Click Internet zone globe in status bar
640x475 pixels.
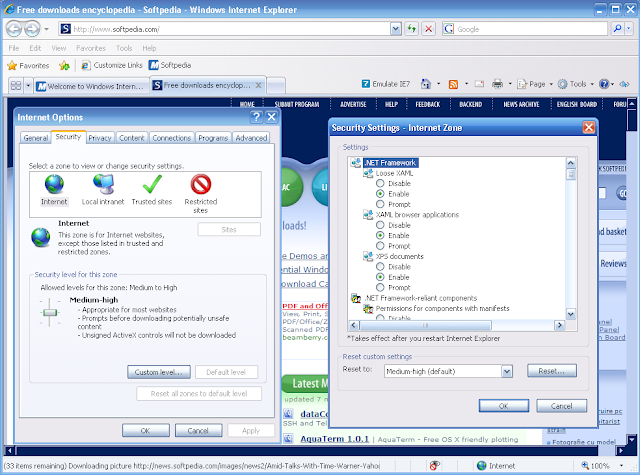482,466
